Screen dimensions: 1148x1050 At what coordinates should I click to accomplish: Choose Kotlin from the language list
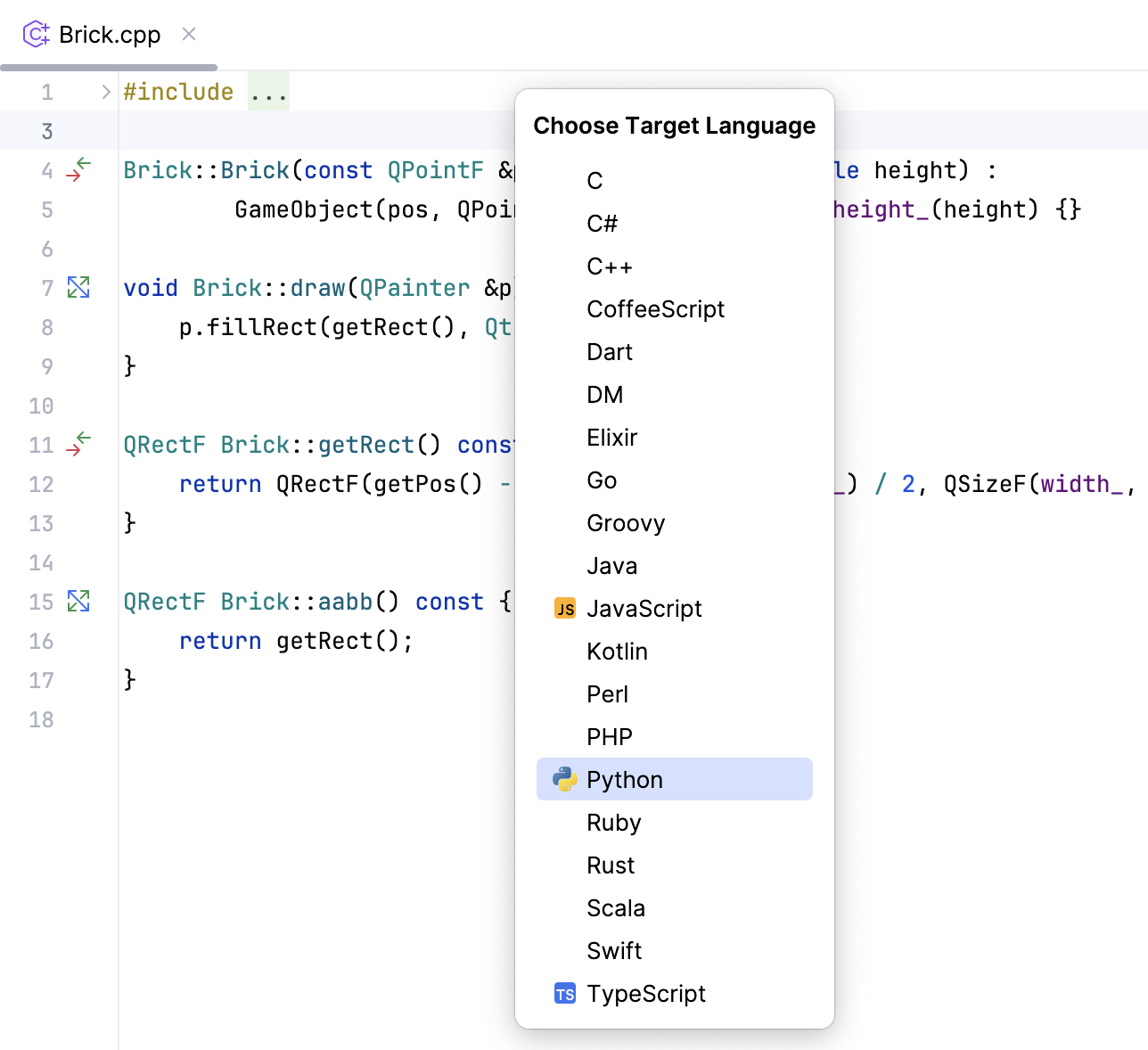pyautogui.click(x=617, y=652)
